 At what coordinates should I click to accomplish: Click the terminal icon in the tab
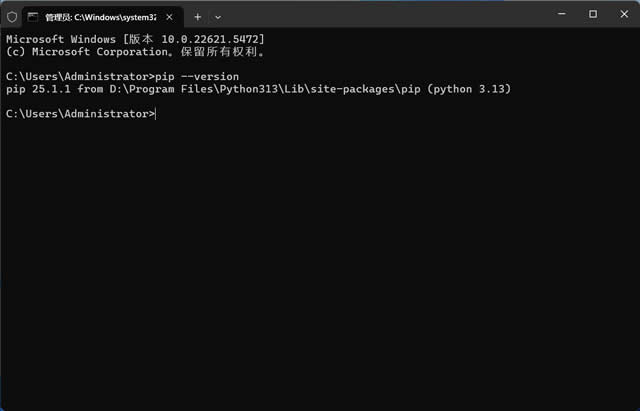click(x=33, y=17)
